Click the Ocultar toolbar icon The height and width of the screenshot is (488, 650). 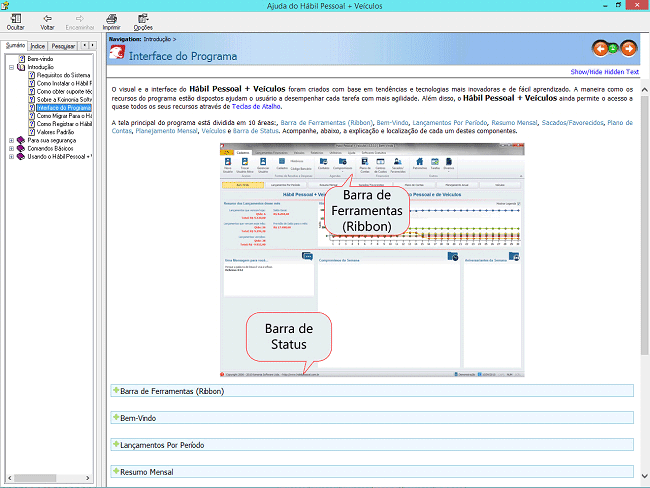coord(16,22)
